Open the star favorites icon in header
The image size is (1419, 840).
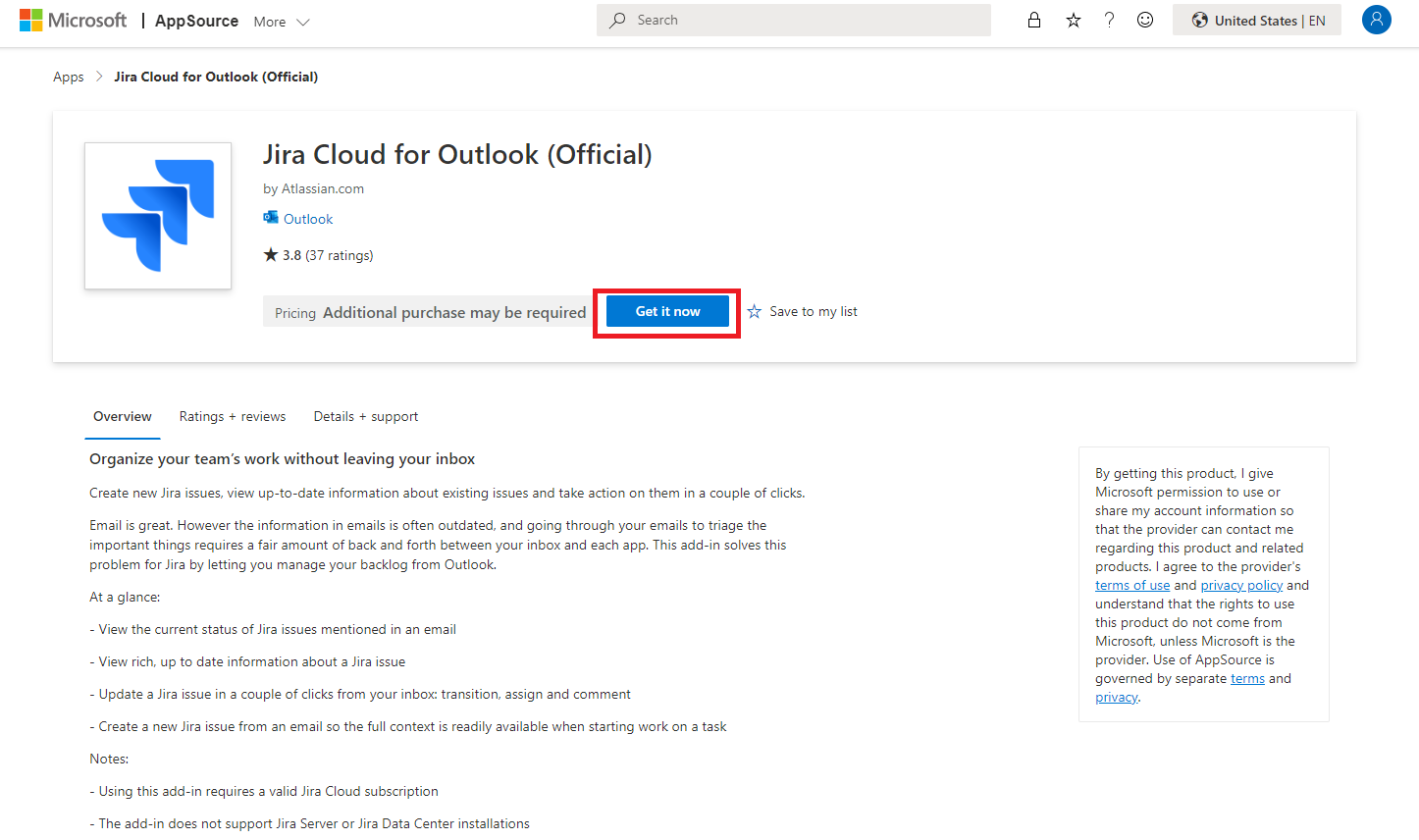[x=1074, y=20]
